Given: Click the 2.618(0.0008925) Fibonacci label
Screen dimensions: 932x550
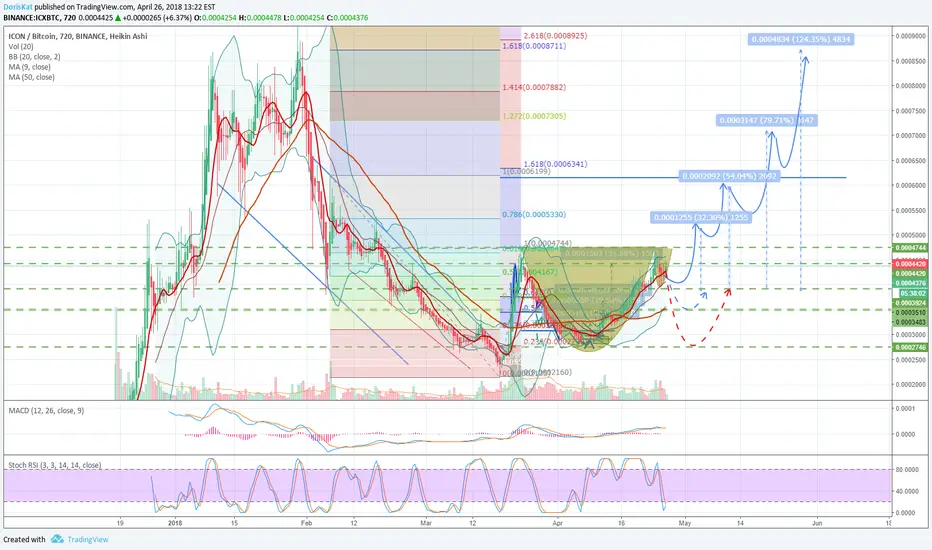Looking at the screenshot, I should click(555, 36).
